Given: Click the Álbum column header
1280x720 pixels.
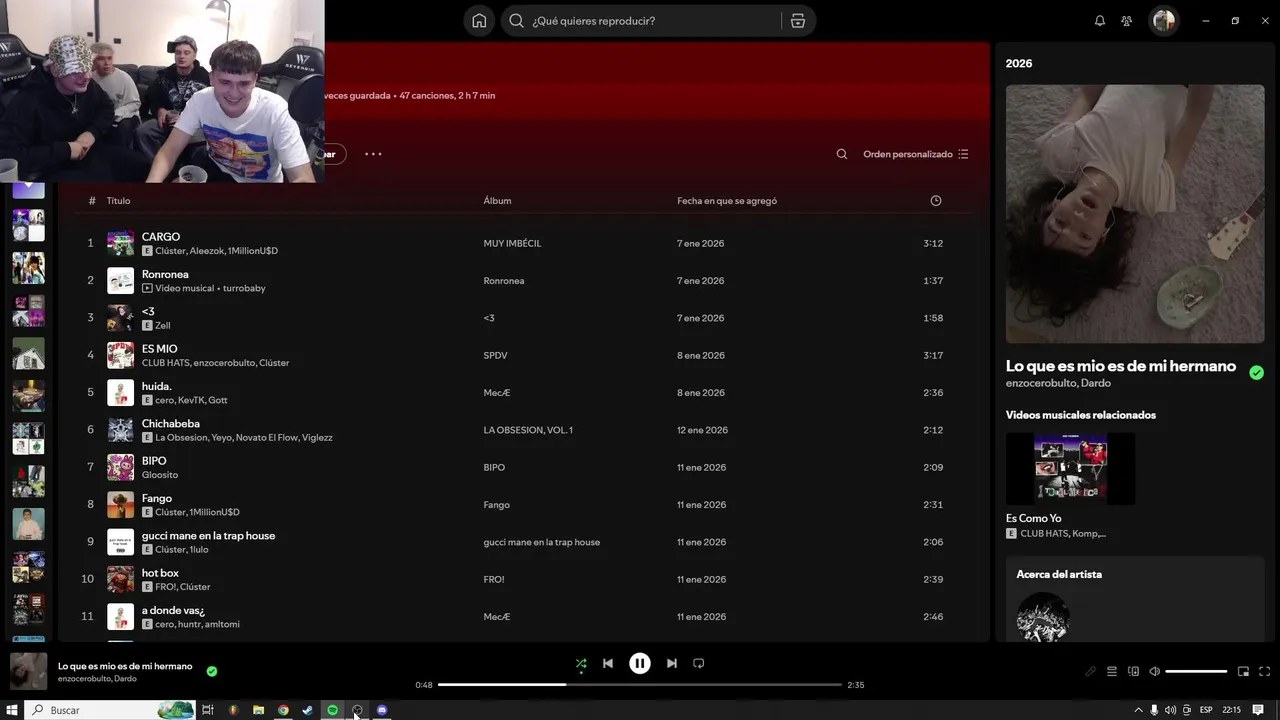Looking at the screenshot, I should (x=497, y=201).
